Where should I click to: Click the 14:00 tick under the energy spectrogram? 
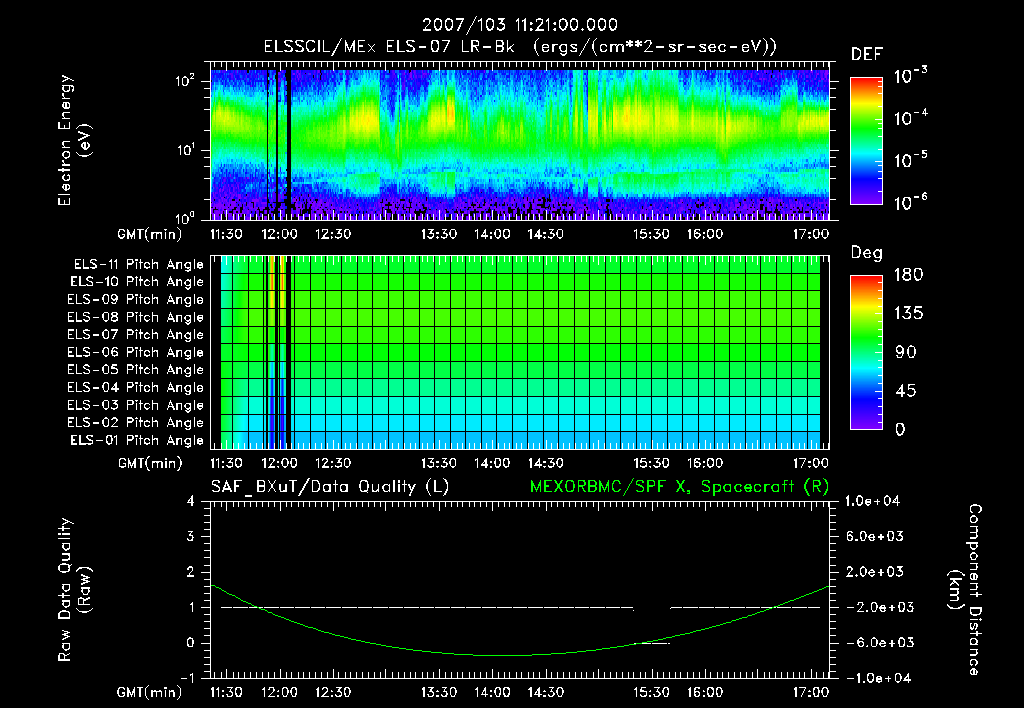click(x=491, y=234)
